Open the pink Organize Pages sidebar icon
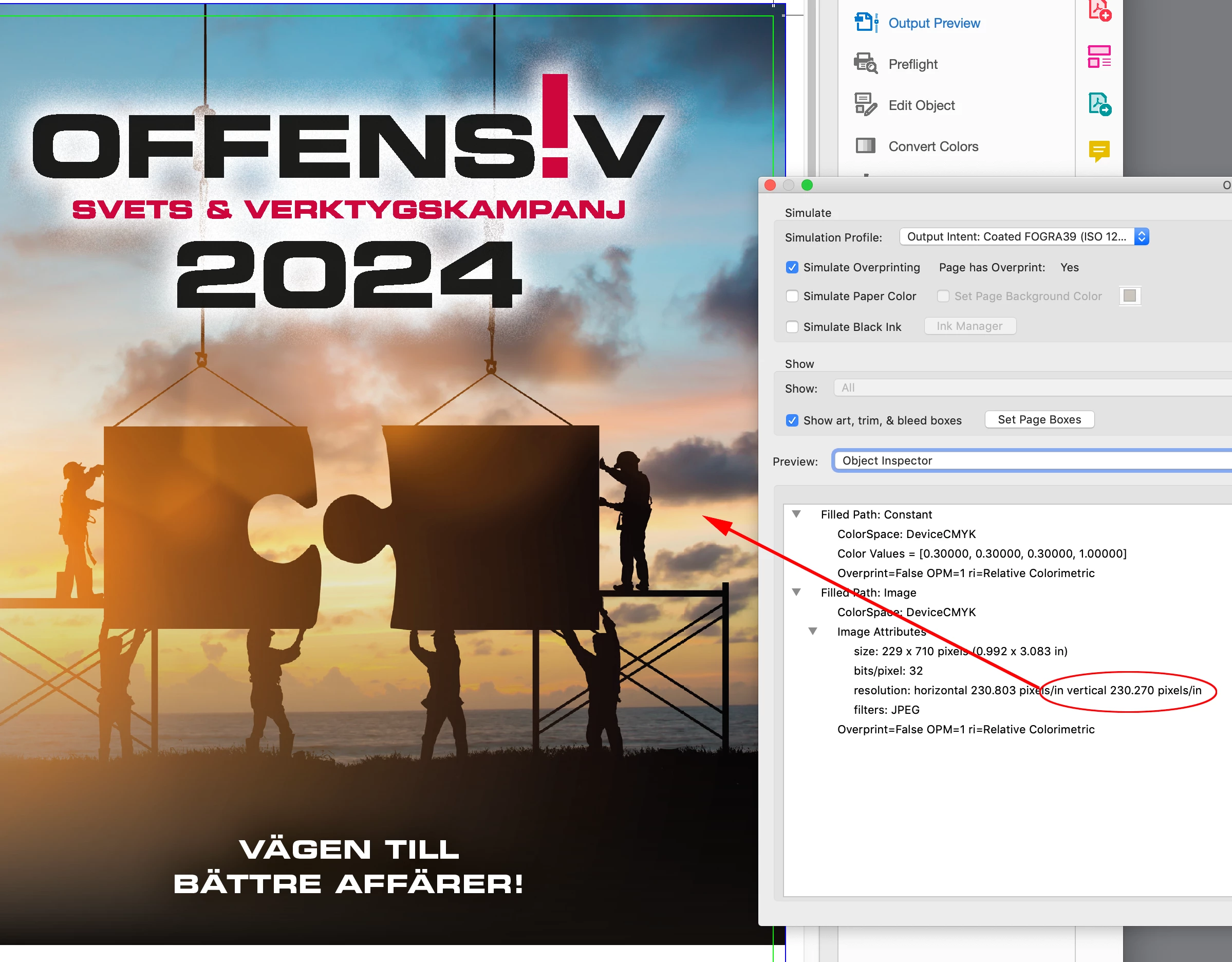Image resolution: width=1232 pixels, height=962 pixels. pyautogui.click(x=1099, y=57)
